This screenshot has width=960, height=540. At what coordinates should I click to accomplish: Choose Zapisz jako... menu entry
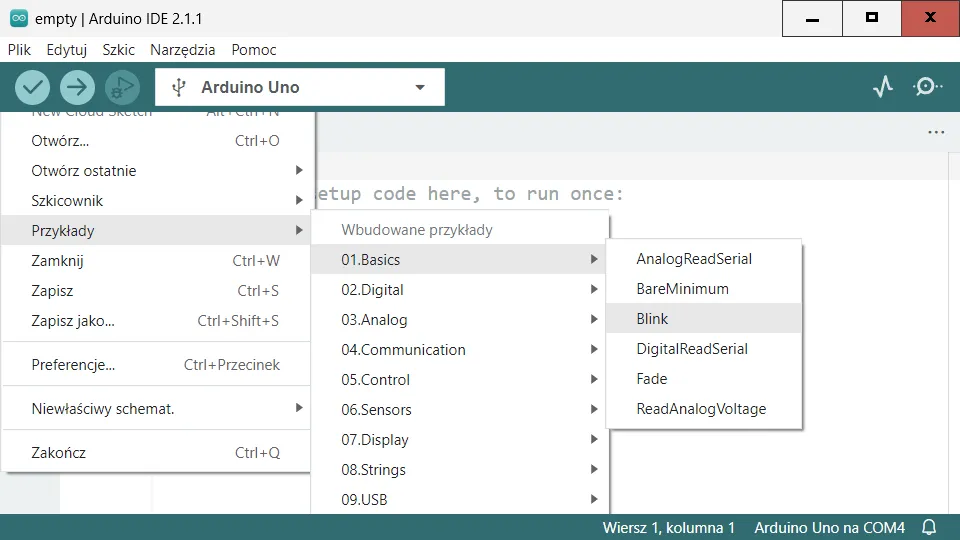156,321
